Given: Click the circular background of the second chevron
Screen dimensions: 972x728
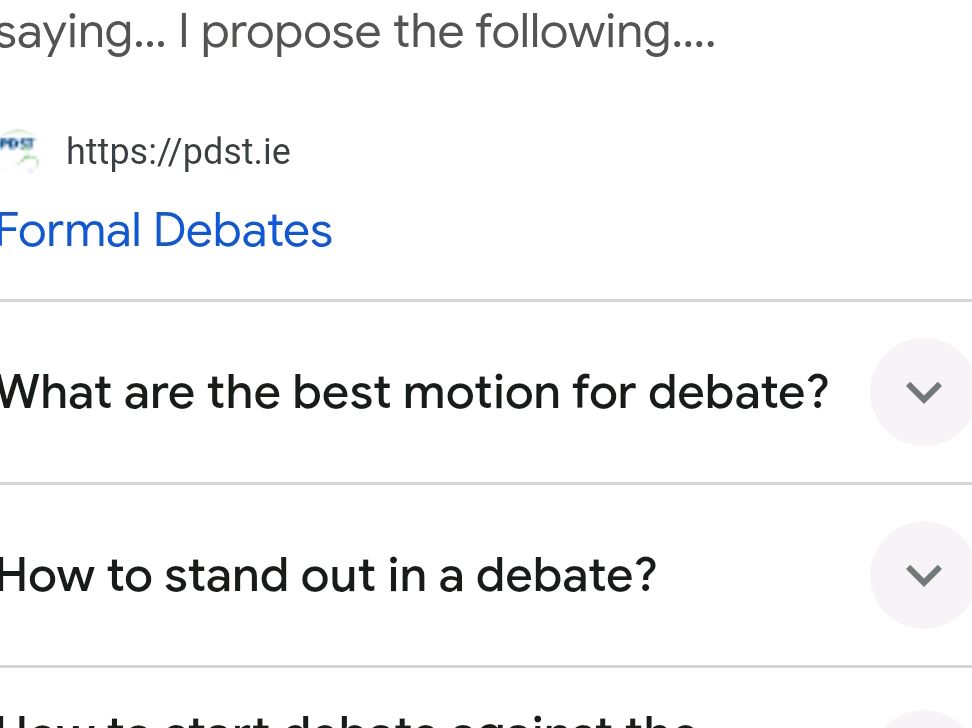Looking at the screenshot, I should [921, 575].
